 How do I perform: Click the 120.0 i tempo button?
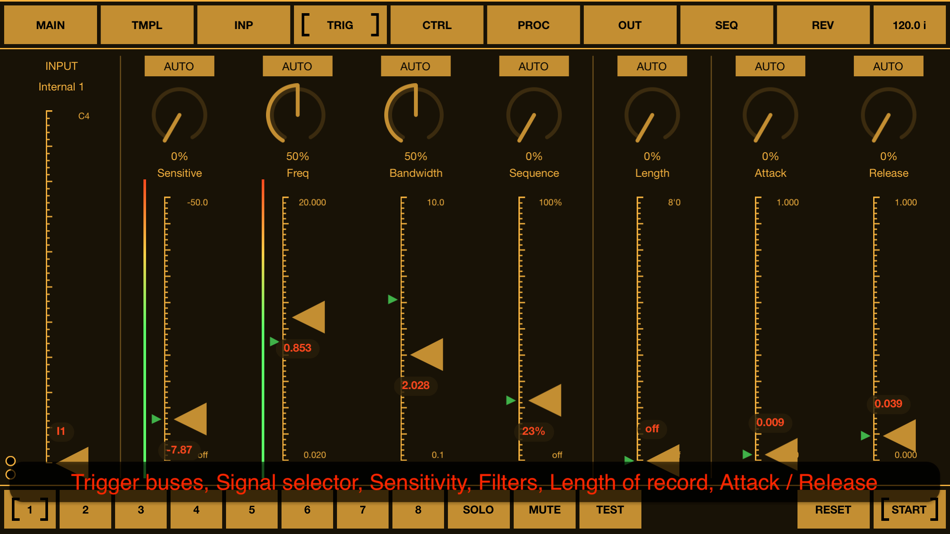[x=909, y=25]
